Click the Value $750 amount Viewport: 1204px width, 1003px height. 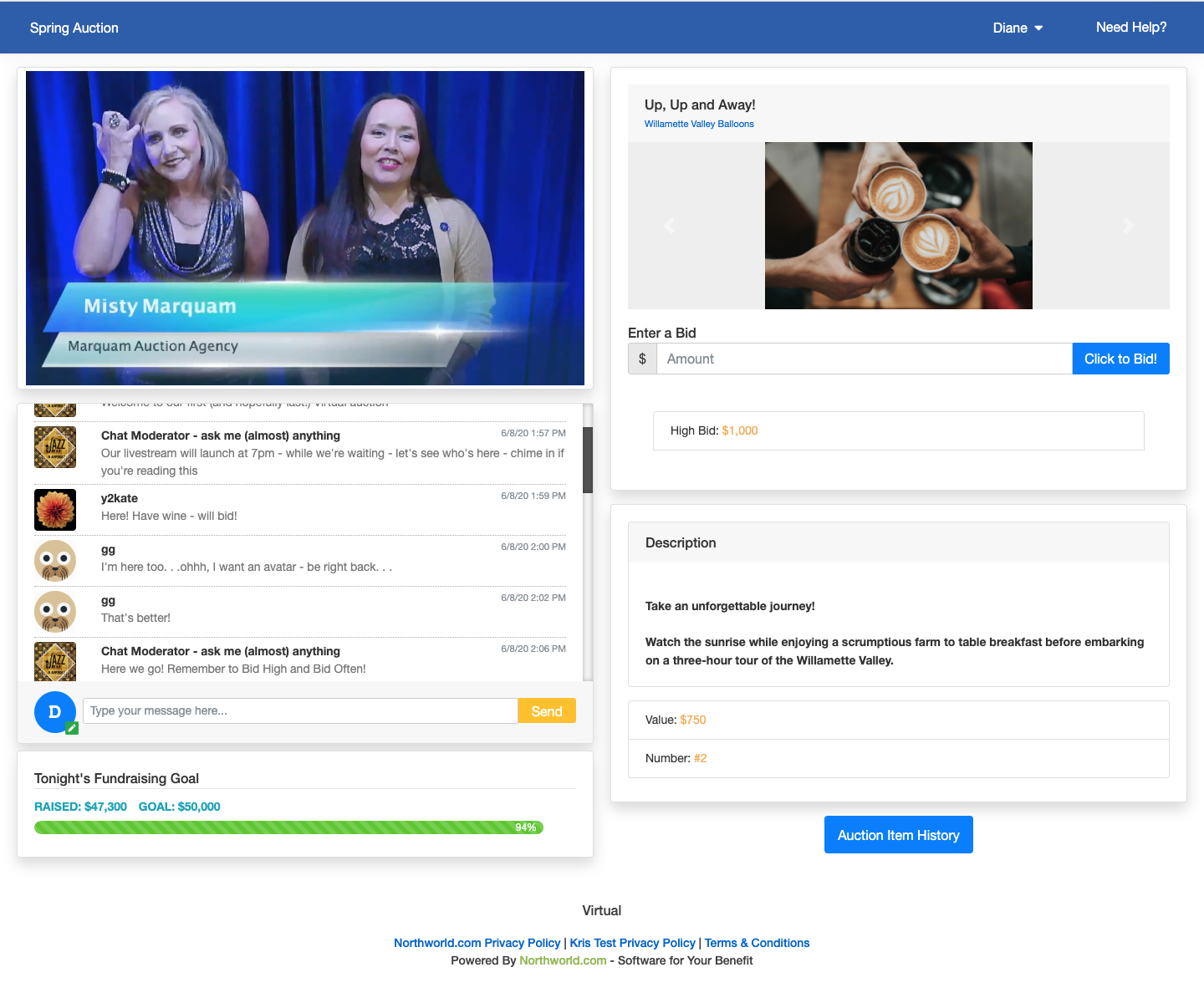pyautogui.click(x=693, y=720)
